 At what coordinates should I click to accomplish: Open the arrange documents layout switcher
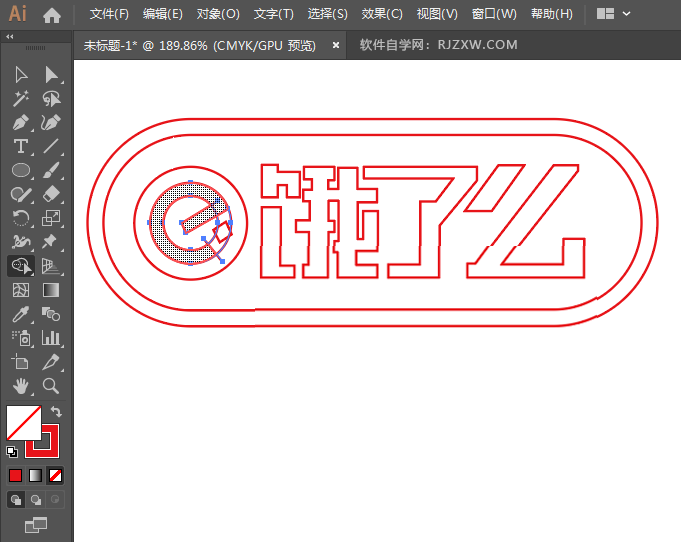605,14
